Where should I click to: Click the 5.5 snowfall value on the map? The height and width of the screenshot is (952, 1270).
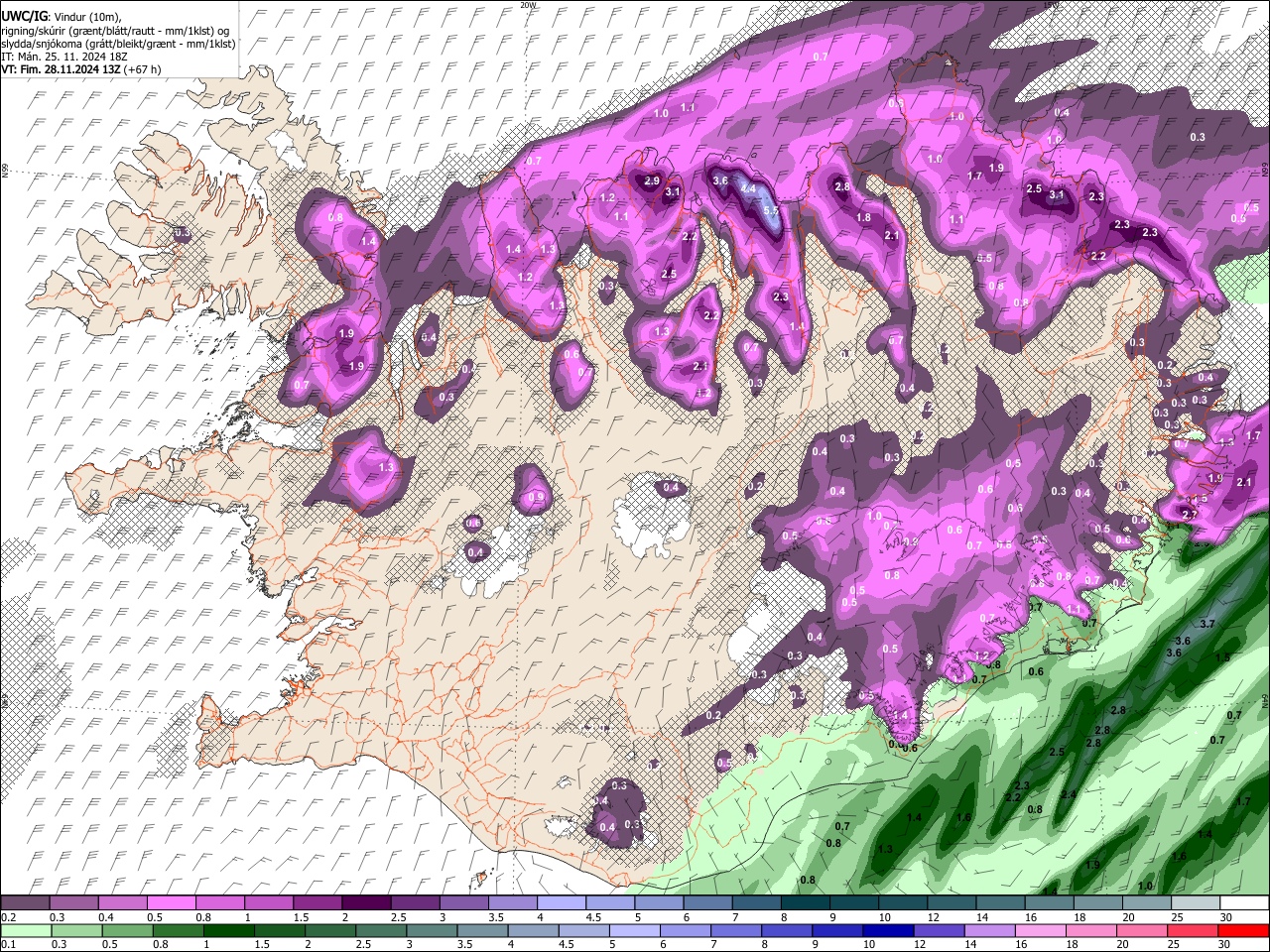771,211
